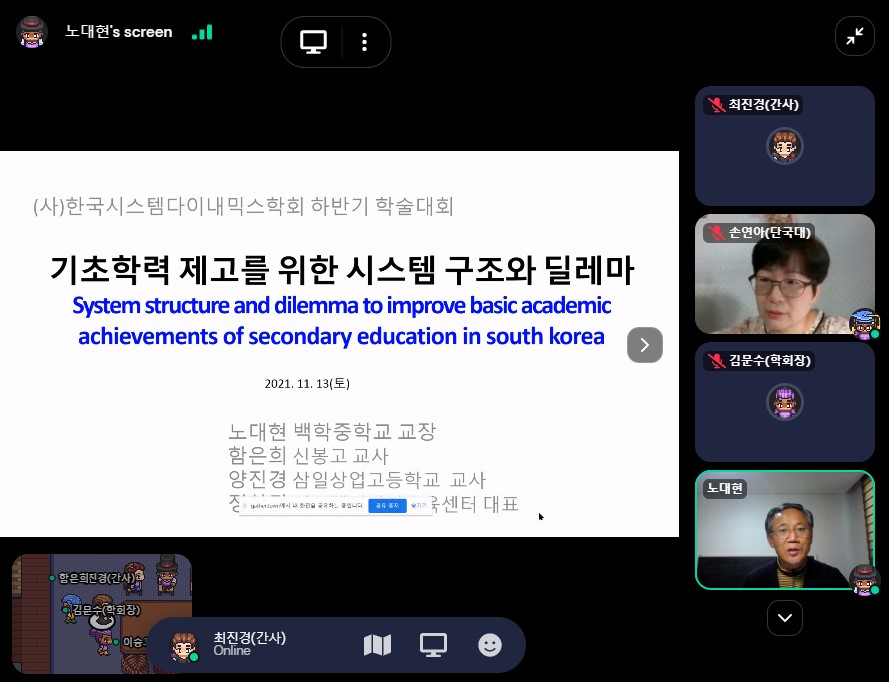Image resolution: width=889 pixels, height=682 pixels.
Task: Click the avatar in 김문수(학회장) tile
Action: (x=784, y=402)
